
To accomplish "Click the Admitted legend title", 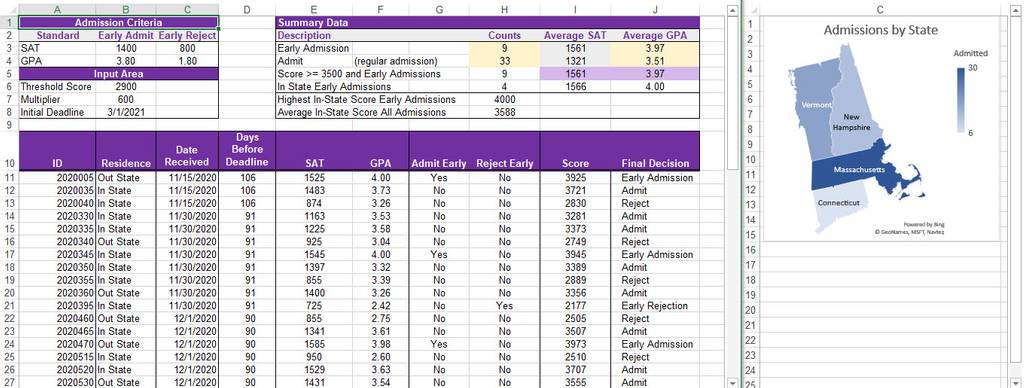I will click(x=970, y=54).
